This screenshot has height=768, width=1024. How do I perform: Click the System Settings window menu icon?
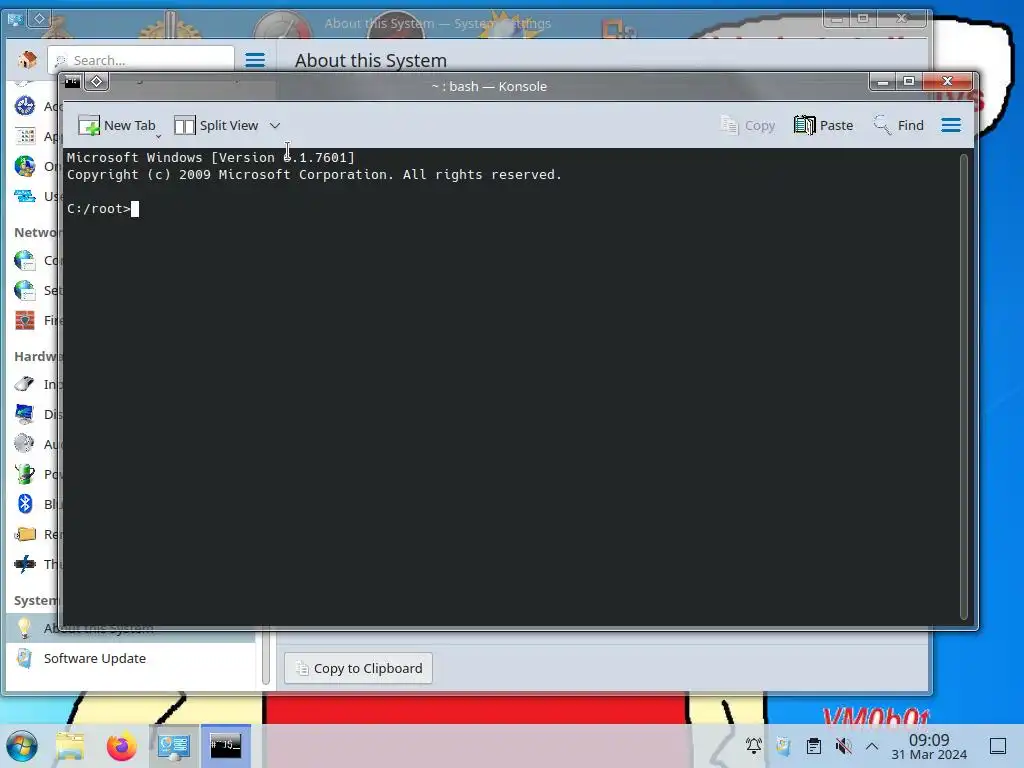coord(14,19)
